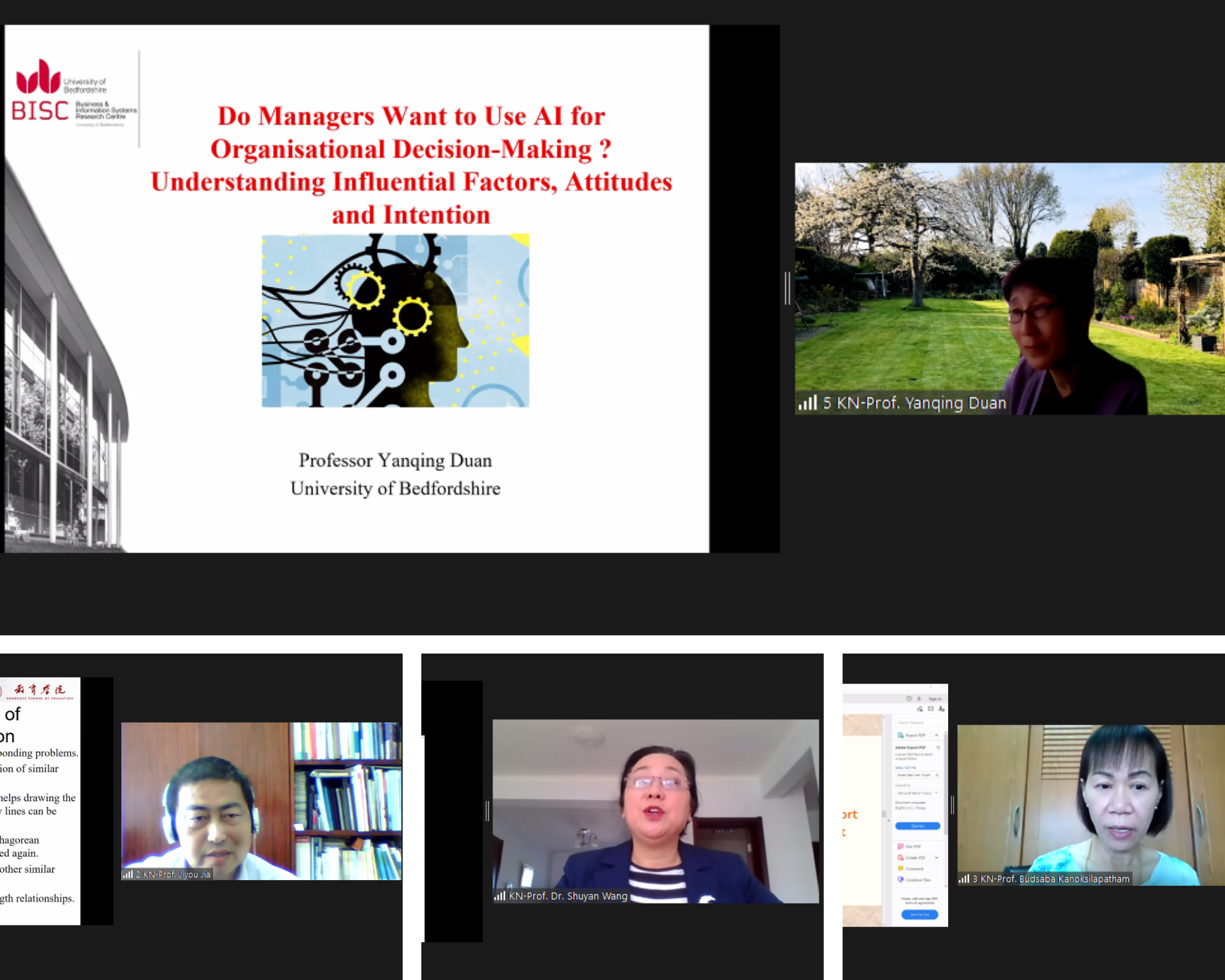Select Prof. Budsaba Kanoksilapatham video tile

click(x=1090, y=805)
